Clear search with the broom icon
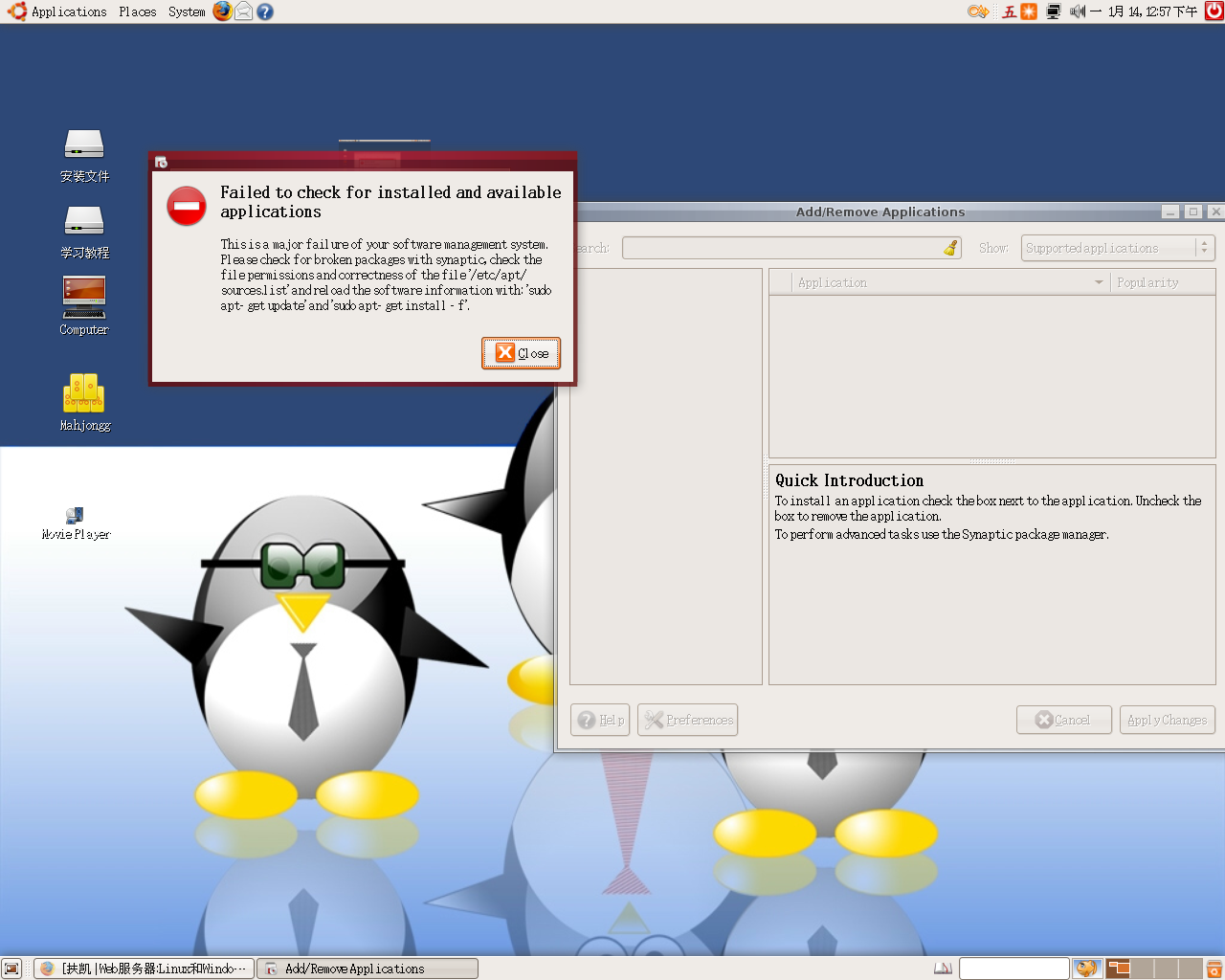Image resolution: width=1225 pixels, height=980 pixels. click(x=950, y=248)
